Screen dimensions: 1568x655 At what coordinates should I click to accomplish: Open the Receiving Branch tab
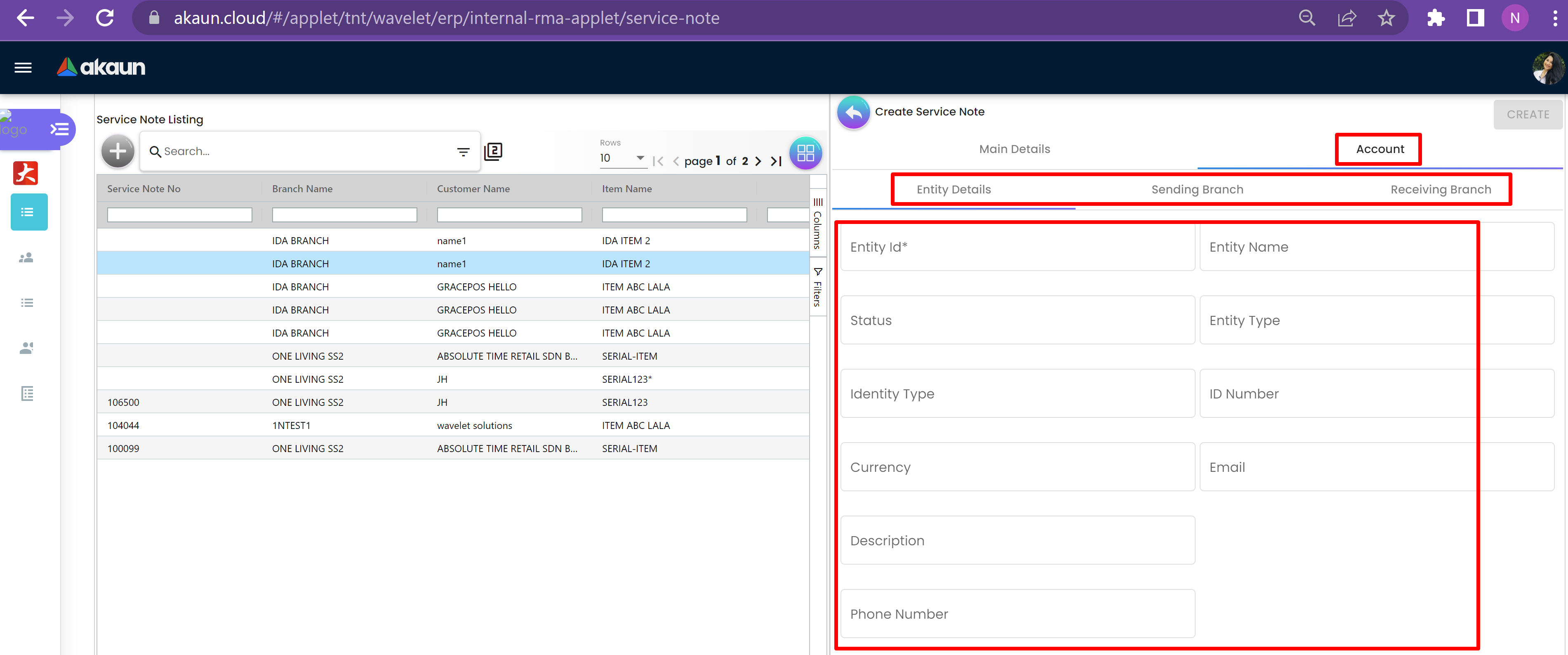[1440, 189]
